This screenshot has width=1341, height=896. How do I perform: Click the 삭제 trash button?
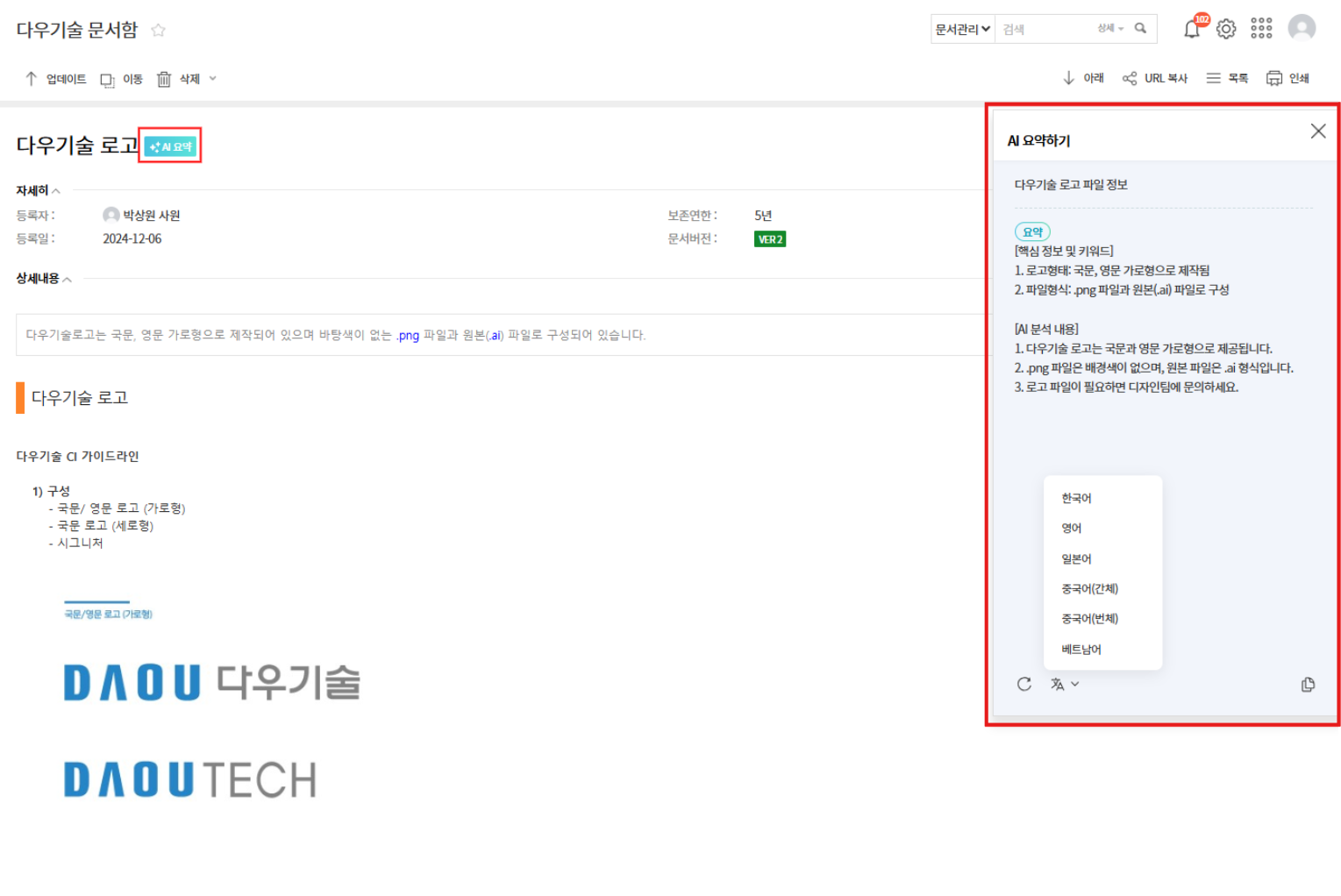tap(178, 79)
